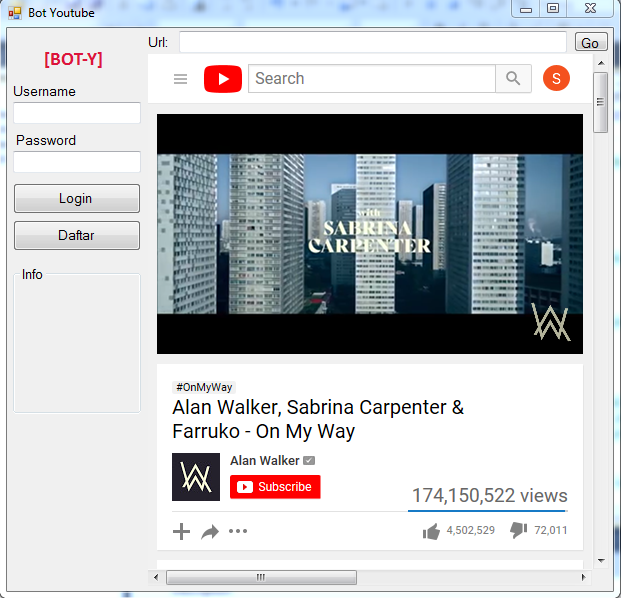Focus the Username input field
The width and height of the screenshot is (621, 598).
(77, 113)
